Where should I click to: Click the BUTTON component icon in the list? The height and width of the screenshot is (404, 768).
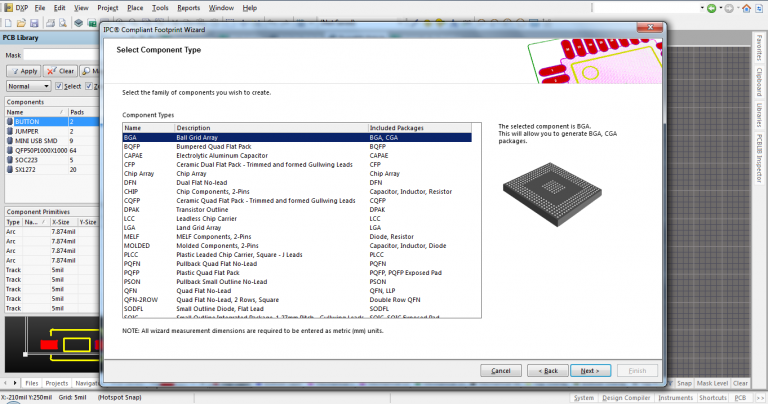click(10, 121)
